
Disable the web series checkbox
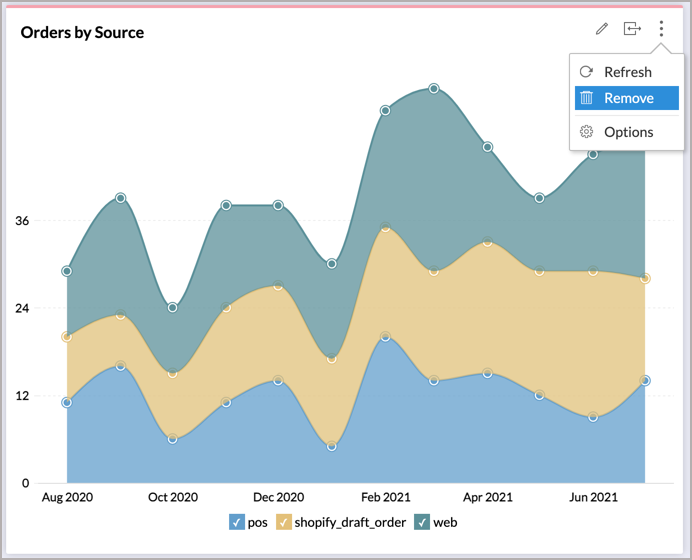point(422,522)
